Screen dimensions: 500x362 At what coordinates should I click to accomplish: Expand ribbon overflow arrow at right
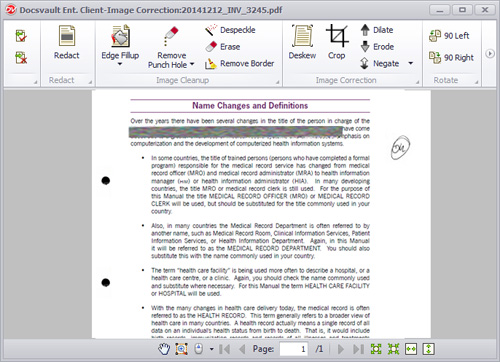point(489,53)
